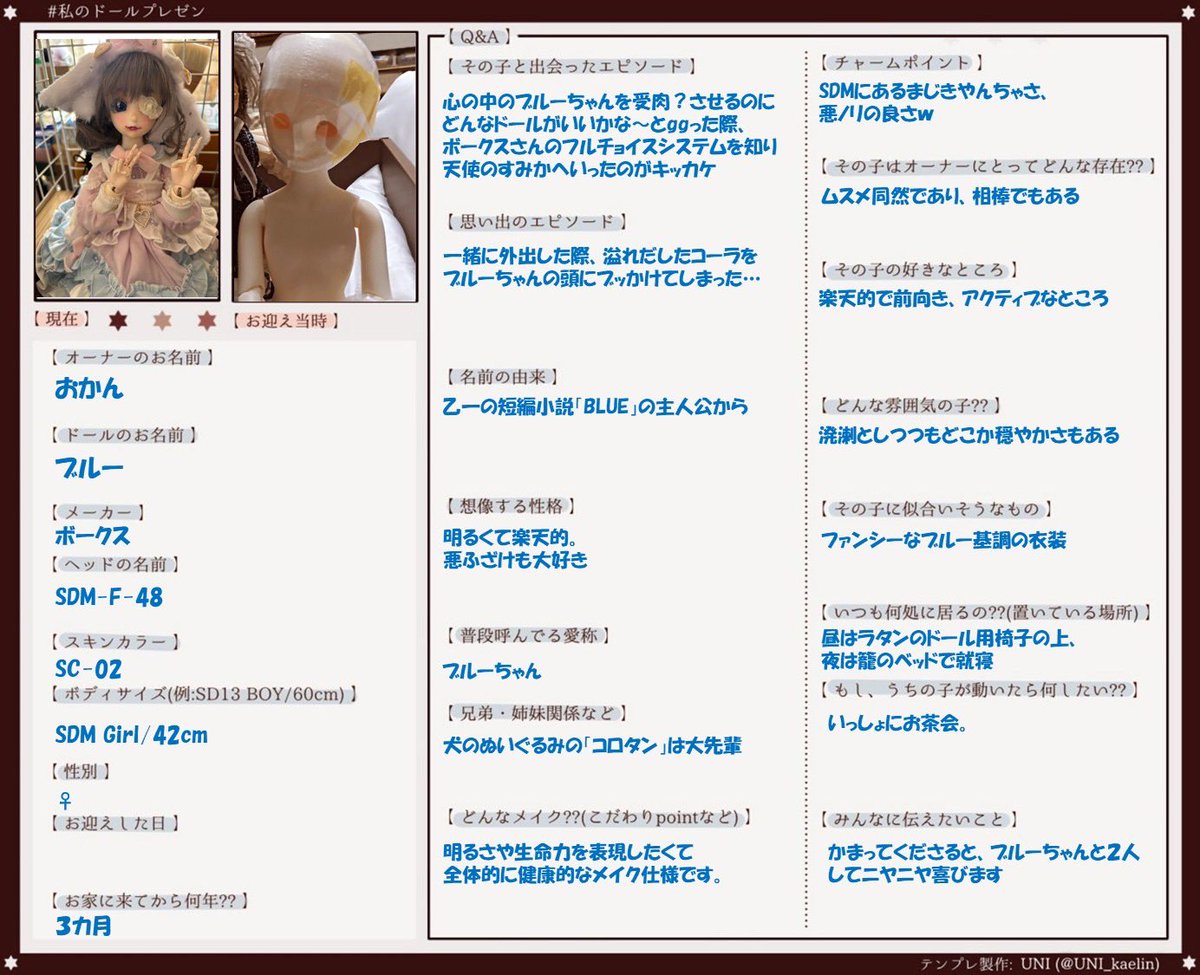
Task: Click the 【どんな雰囲気の子??】 question
Action: 909,405
